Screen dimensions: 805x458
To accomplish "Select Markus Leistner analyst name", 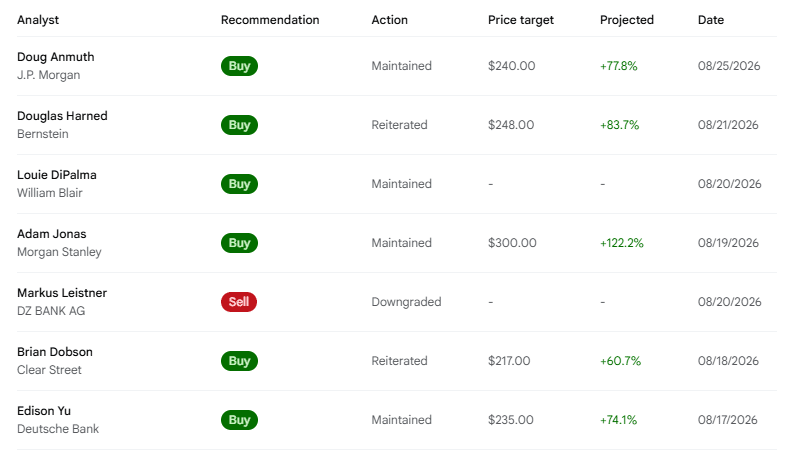I will 62,293.
